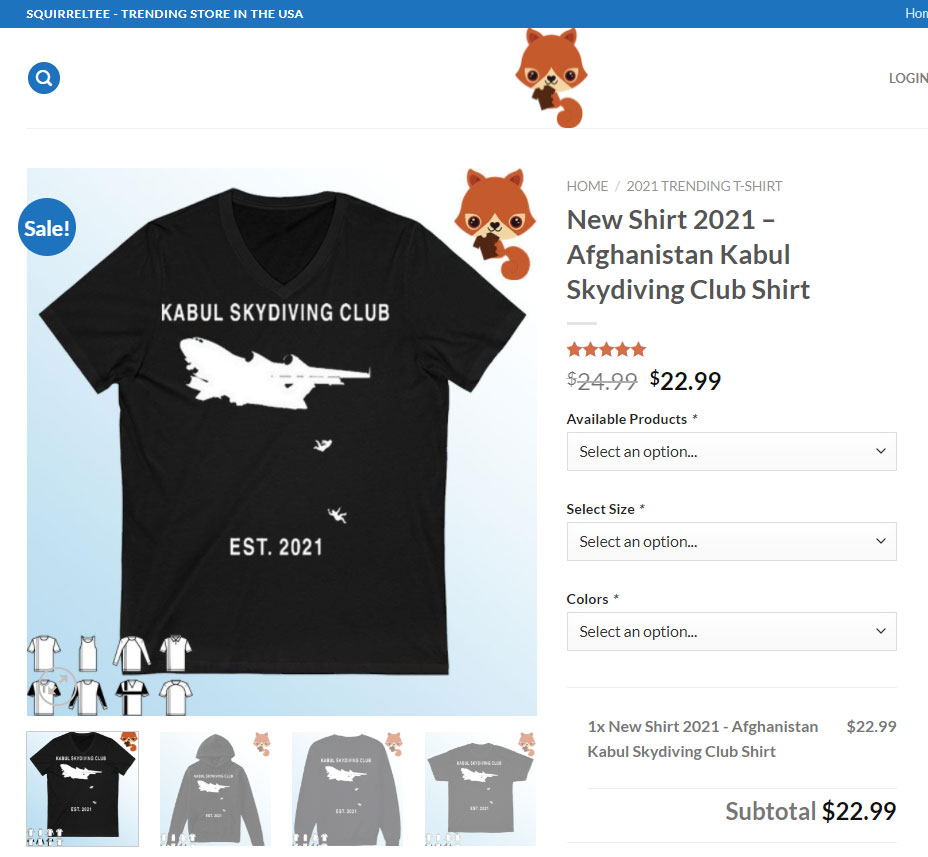This screenshot has height=857, width=928.
Task: Click the polo shirt style icon
Action: pos(174,653)
